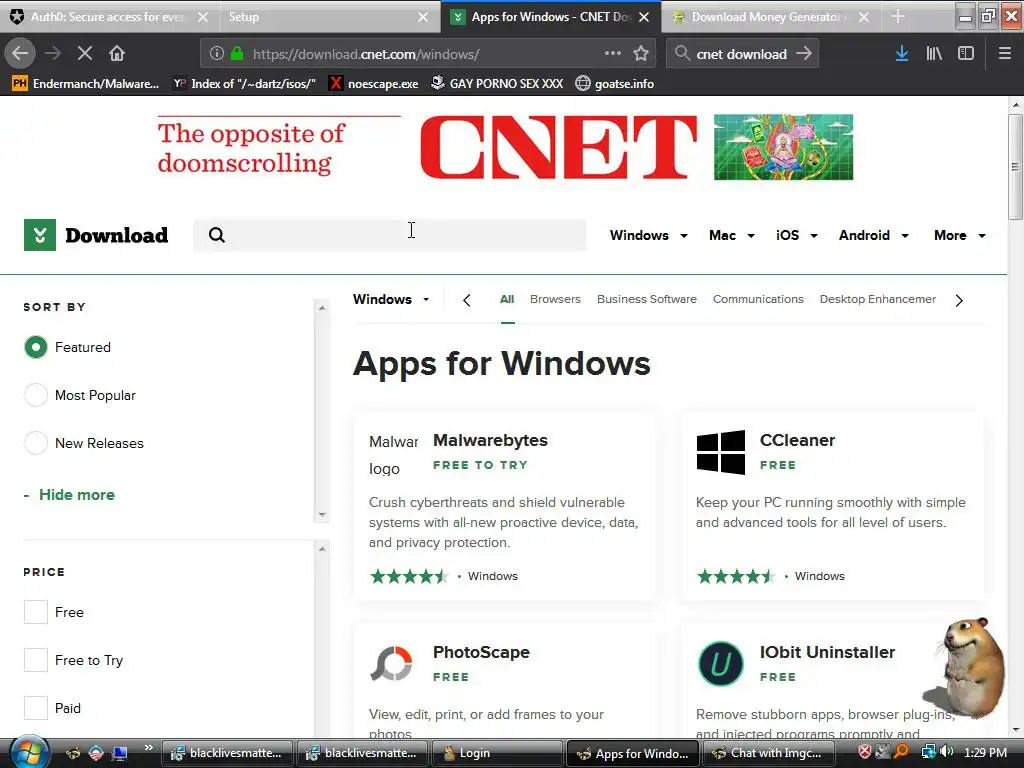
Task: Expand the Windows menu in site header
Action: (x=648, y=235)
